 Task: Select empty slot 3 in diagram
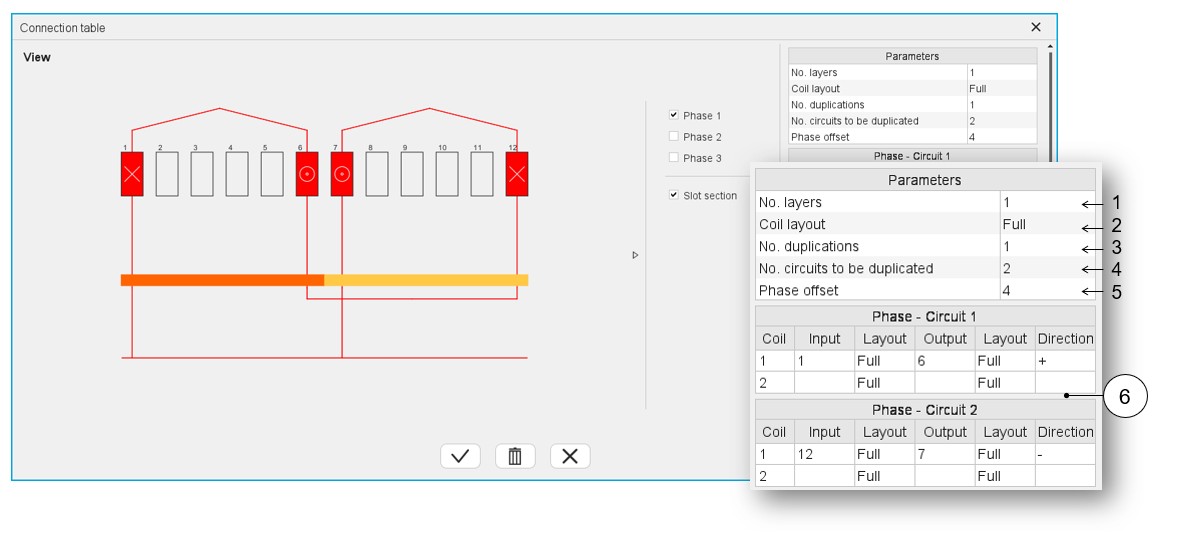[x=202, y=174]
